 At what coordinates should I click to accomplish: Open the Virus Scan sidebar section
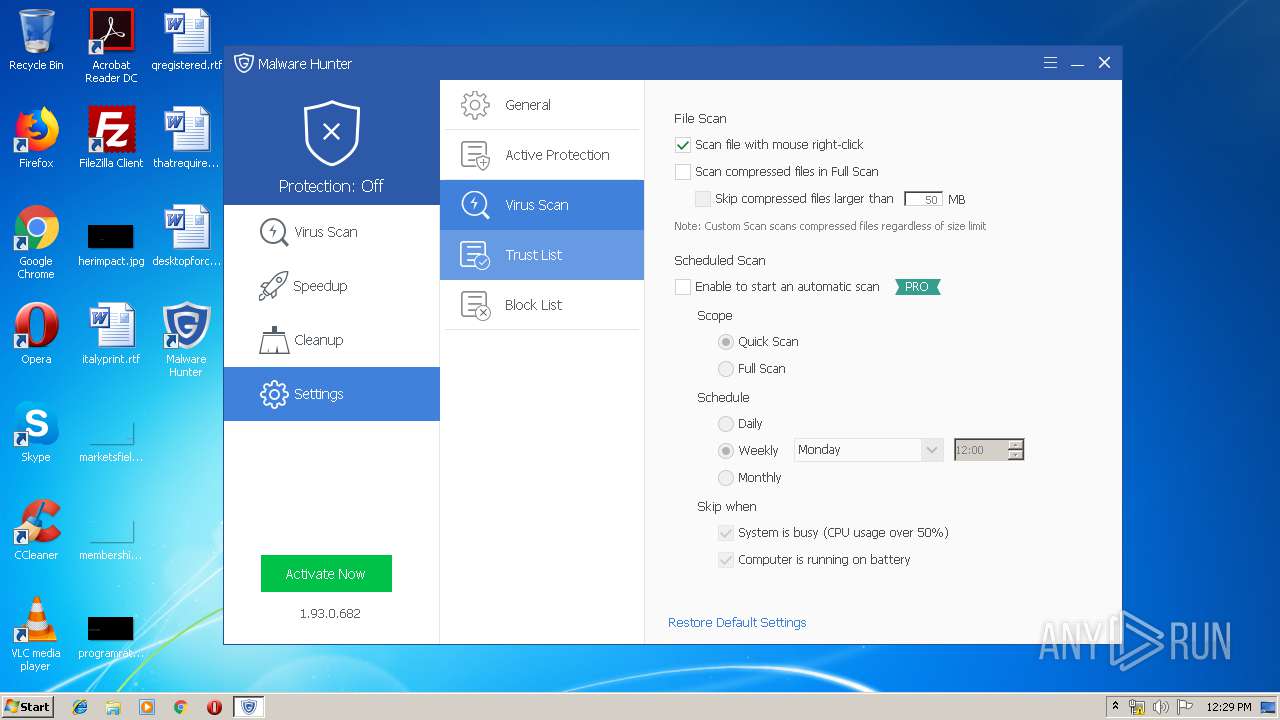click(332, 232)
